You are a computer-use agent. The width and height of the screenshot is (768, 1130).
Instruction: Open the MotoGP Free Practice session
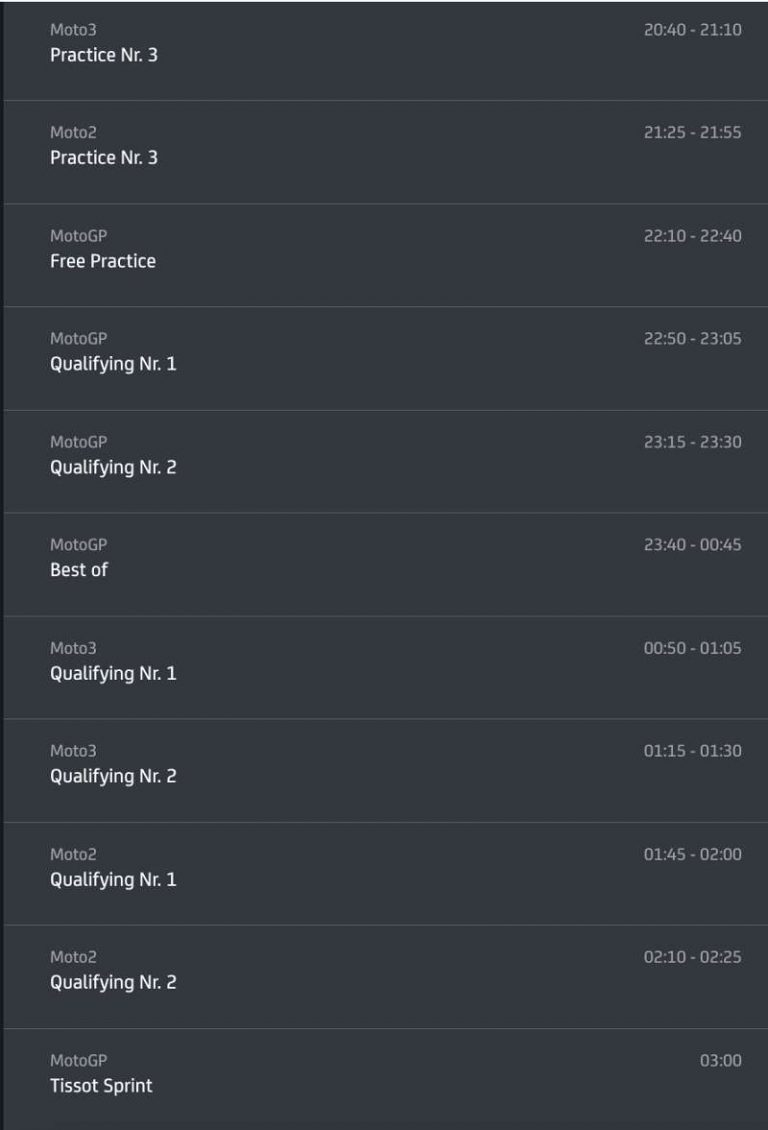click(385, 255)
